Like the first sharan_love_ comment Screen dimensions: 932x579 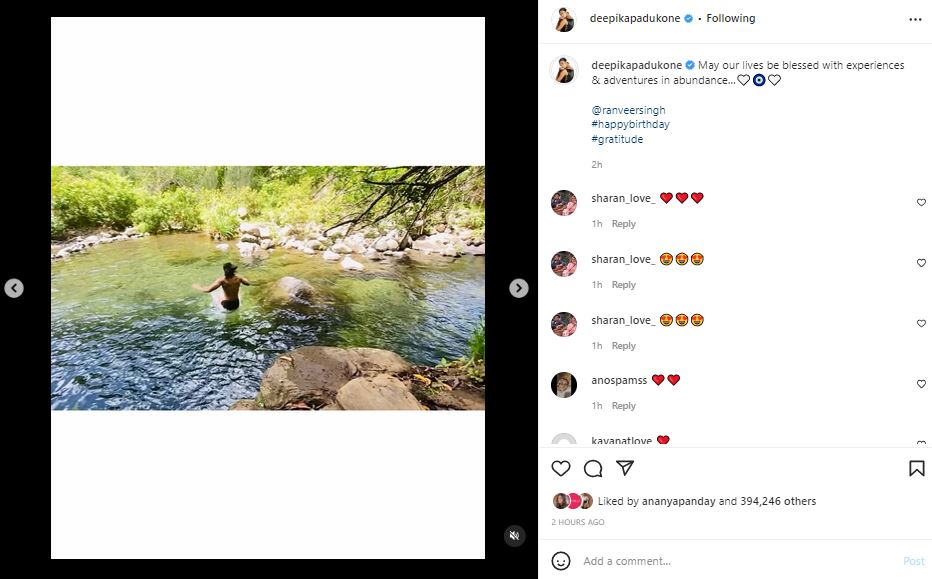(x=921, y=203)
